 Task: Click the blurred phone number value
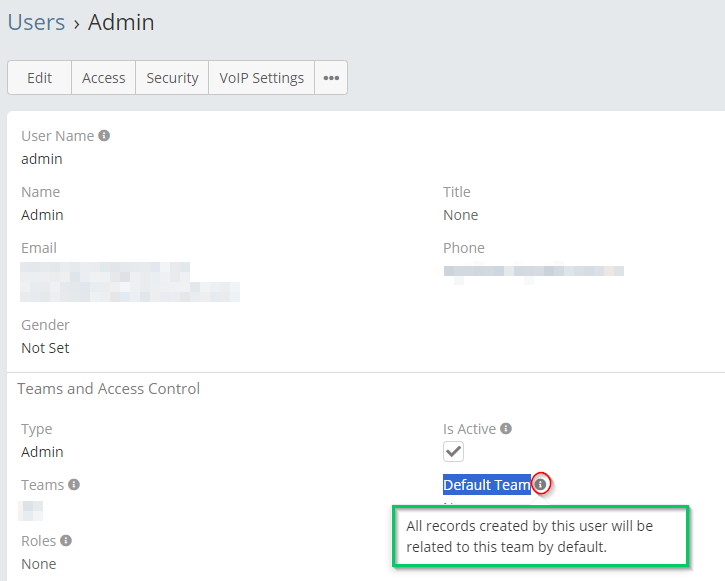pos(534,272)
